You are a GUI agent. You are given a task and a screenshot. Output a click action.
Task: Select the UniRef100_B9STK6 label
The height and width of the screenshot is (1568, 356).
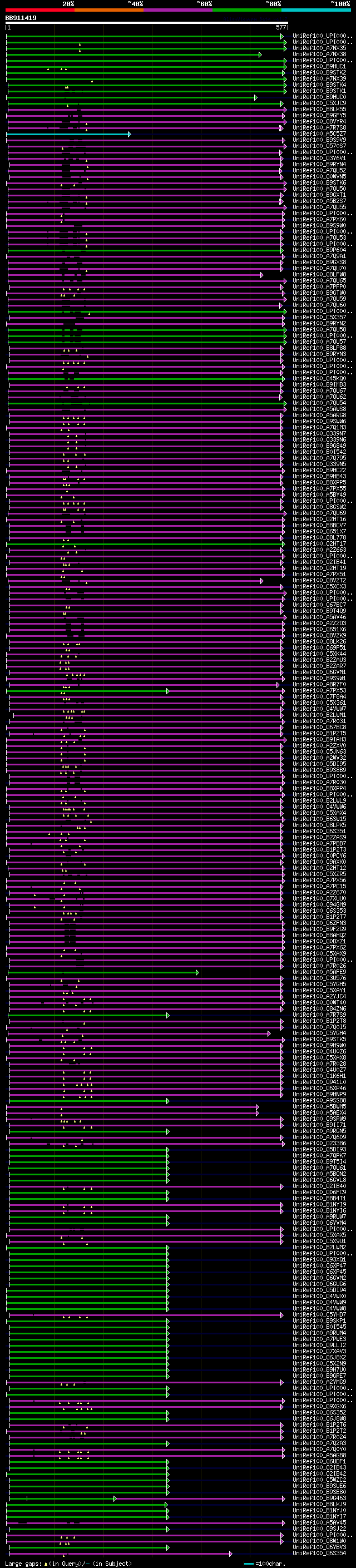point(319,182)
